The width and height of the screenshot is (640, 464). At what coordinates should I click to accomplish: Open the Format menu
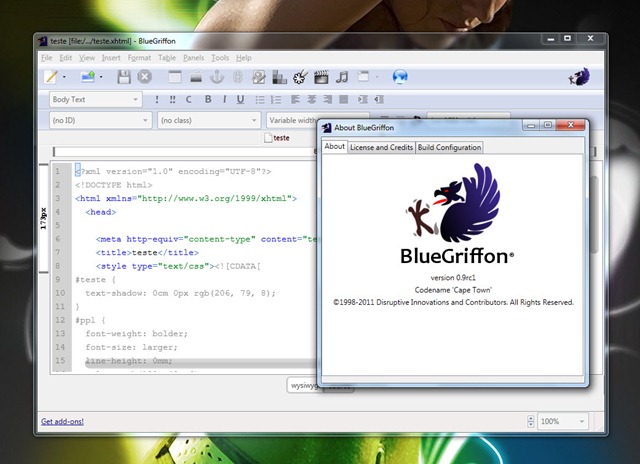coord(139,58)
